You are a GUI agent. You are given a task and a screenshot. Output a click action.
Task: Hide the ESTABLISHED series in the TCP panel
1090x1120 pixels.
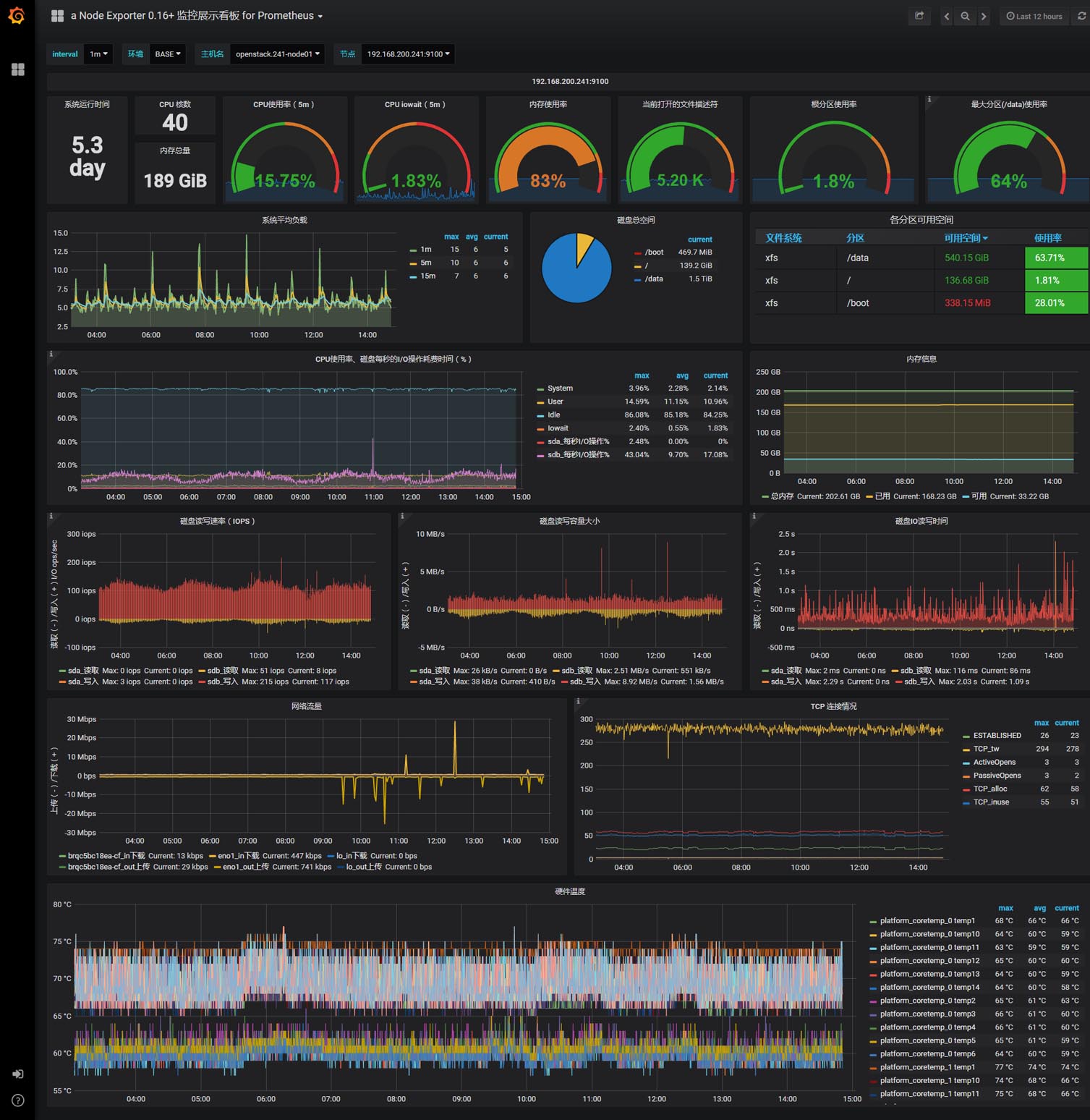click(x=999, y=735)
